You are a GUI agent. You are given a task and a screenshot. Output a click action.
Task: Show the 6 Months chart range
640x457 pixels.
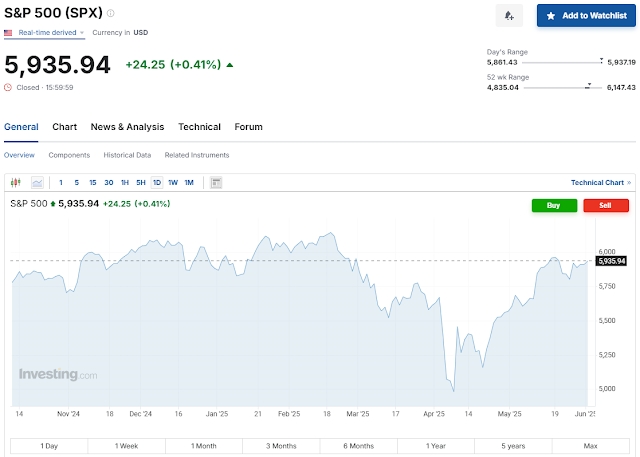point(358,446)
